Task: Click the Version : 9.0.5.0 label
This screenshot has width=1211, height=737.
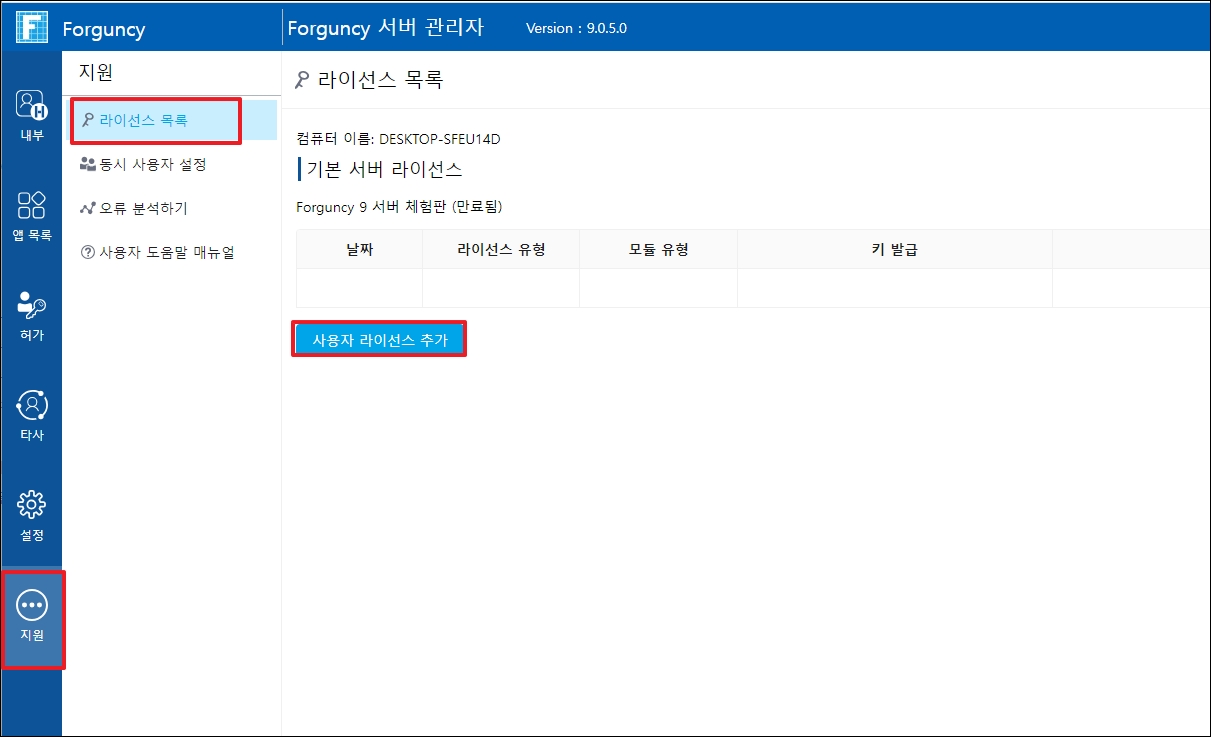Action: pyautogui.click(x=577, y=28)
